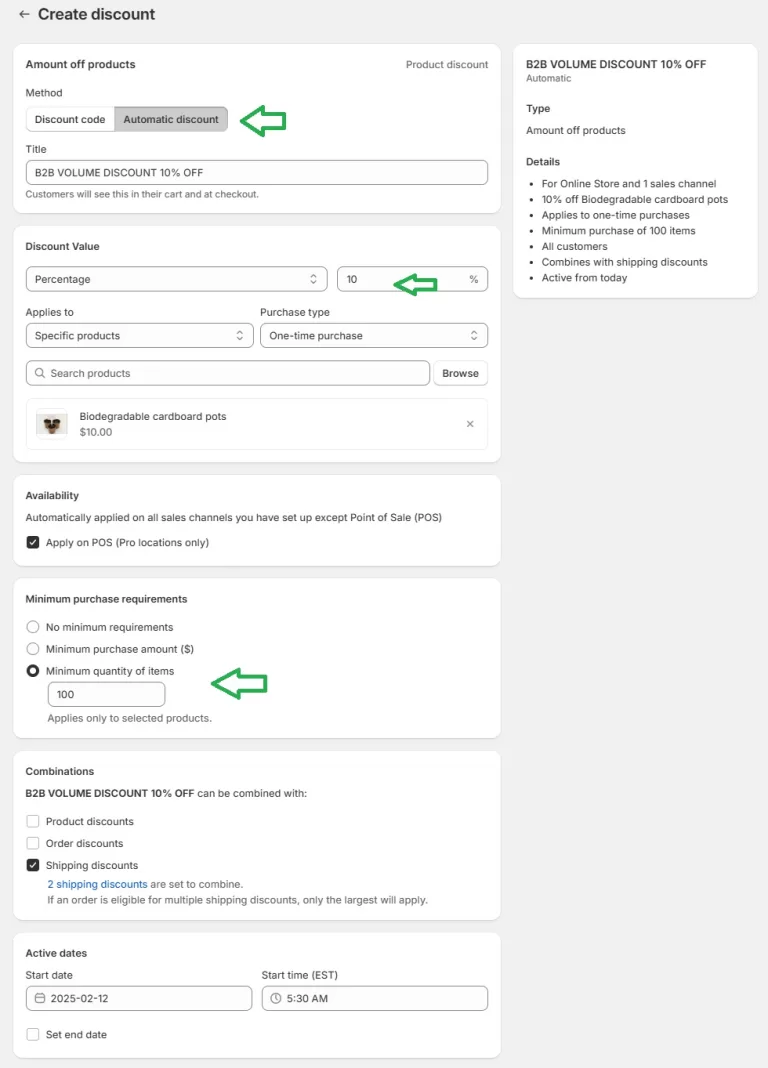Switch method to Discount code
768x1068 pixels.
[x=70, y=119]
